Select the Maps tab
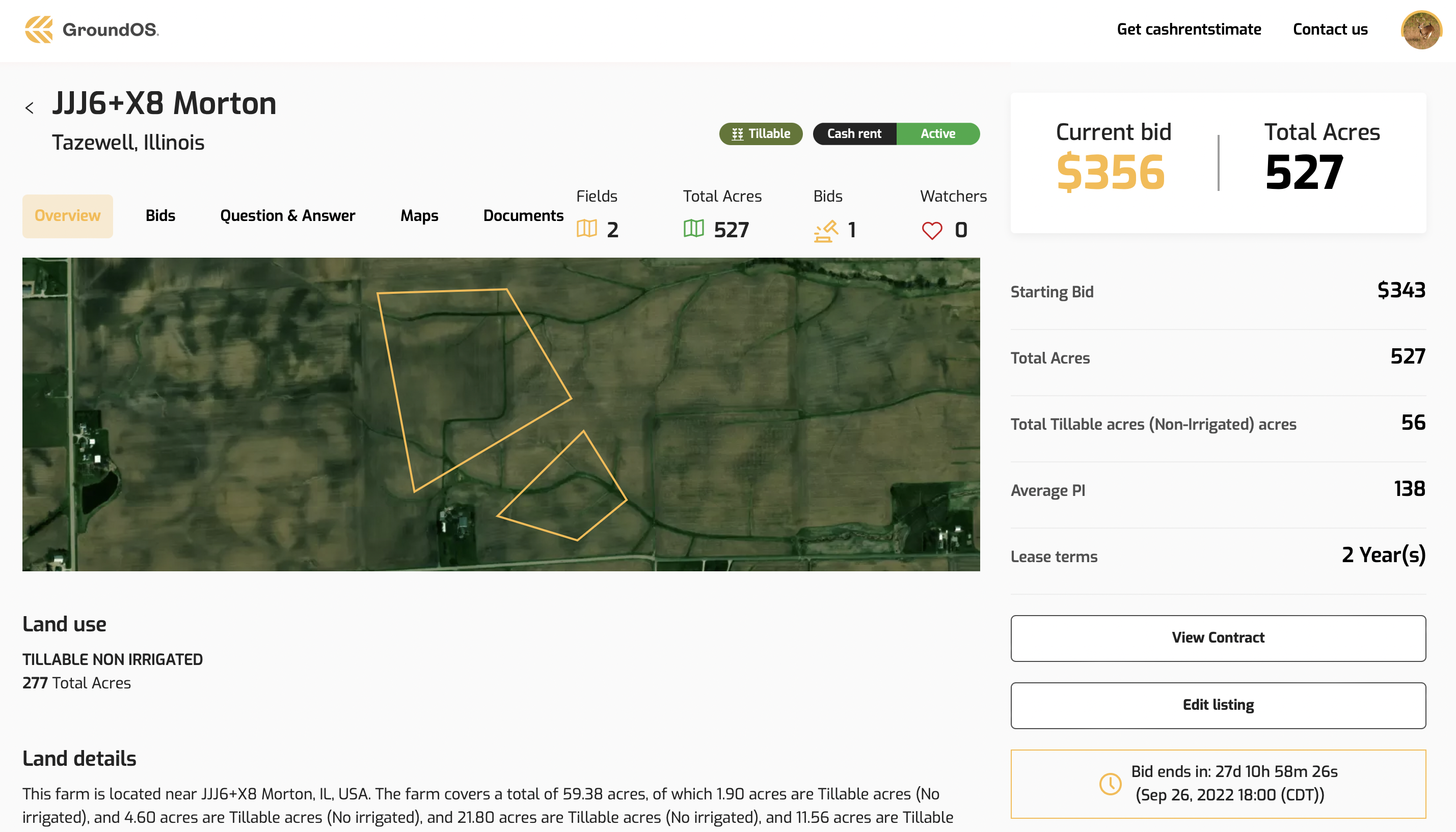 (419, 216)
